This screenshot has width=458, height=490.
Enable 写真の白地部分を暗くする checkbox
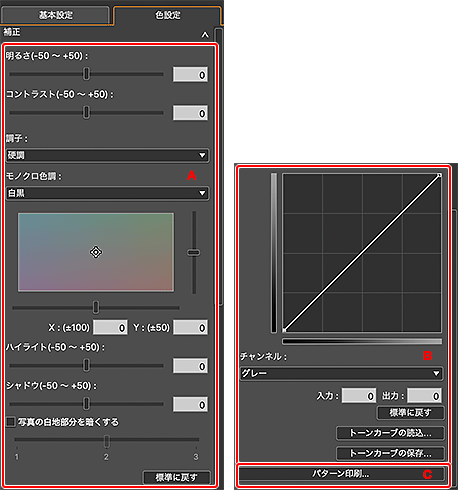[11, 422]
